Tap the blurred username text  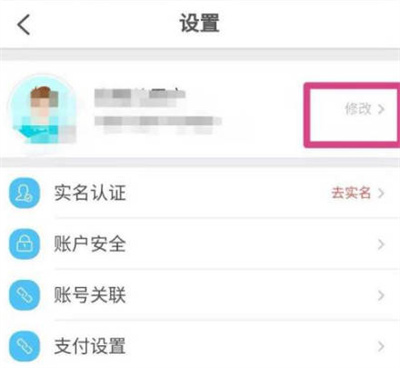[140, 97]
